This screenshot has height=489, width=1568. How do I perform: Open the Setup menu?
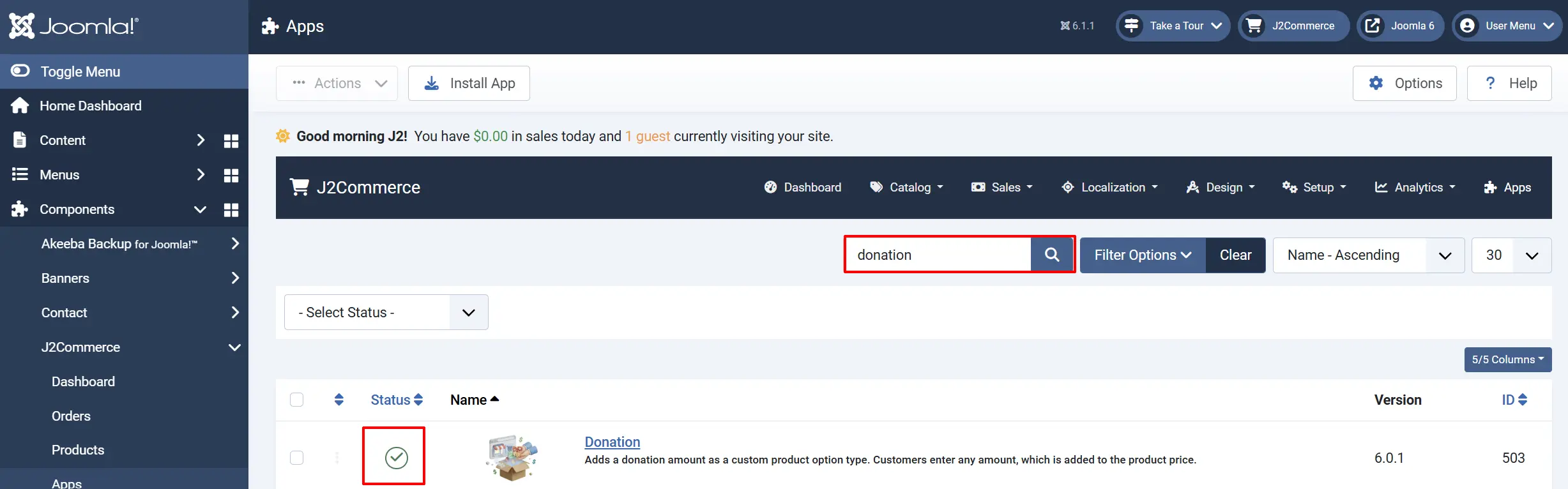pyautogui.click(x=1314, y=187)
